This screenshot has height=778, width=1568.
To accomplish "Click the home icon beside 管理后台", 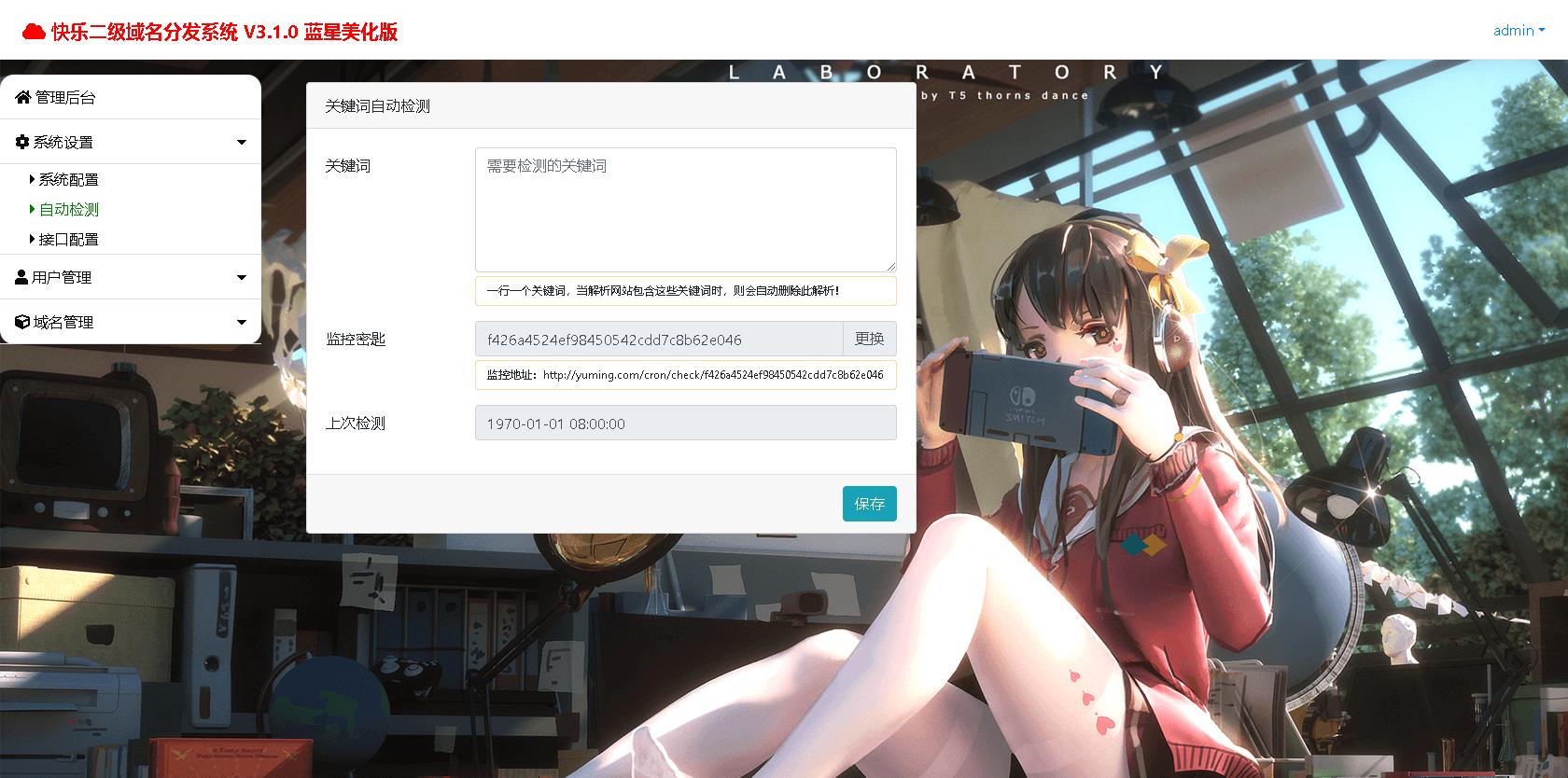I will pyautogui.click(x=23, y=97).
